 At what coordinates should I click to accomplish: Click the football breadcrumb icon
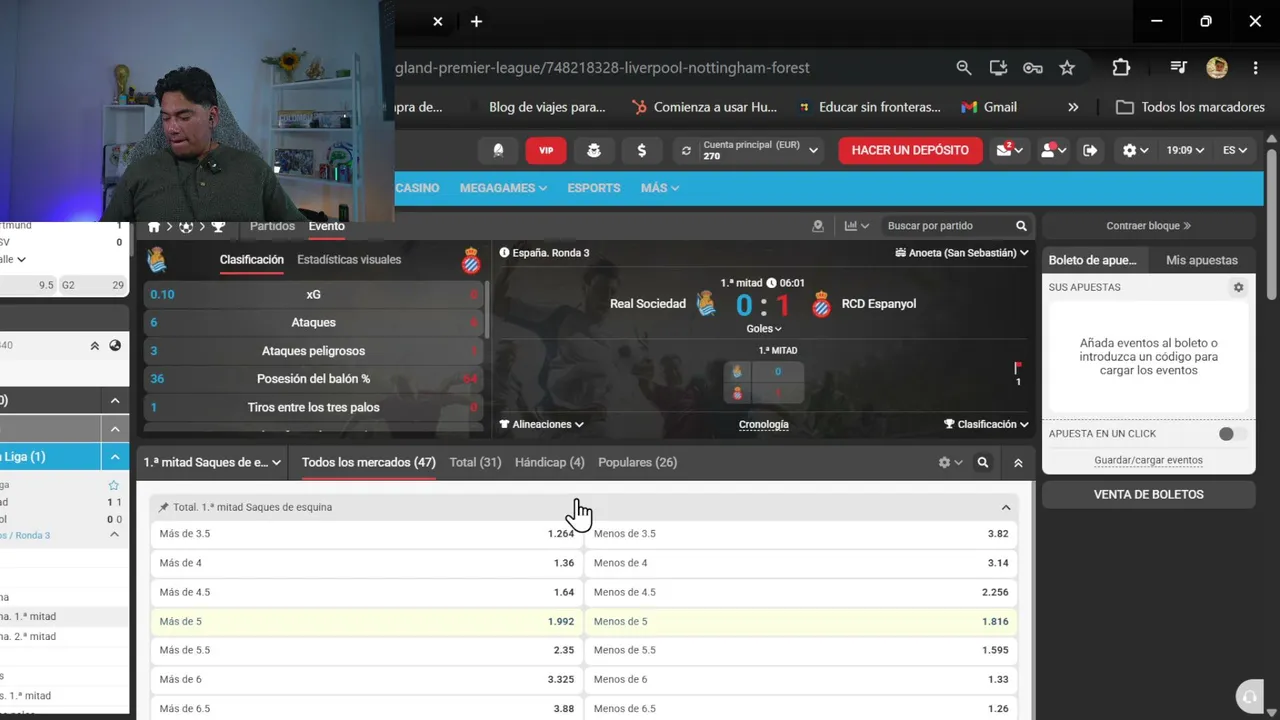click(186, 227)
